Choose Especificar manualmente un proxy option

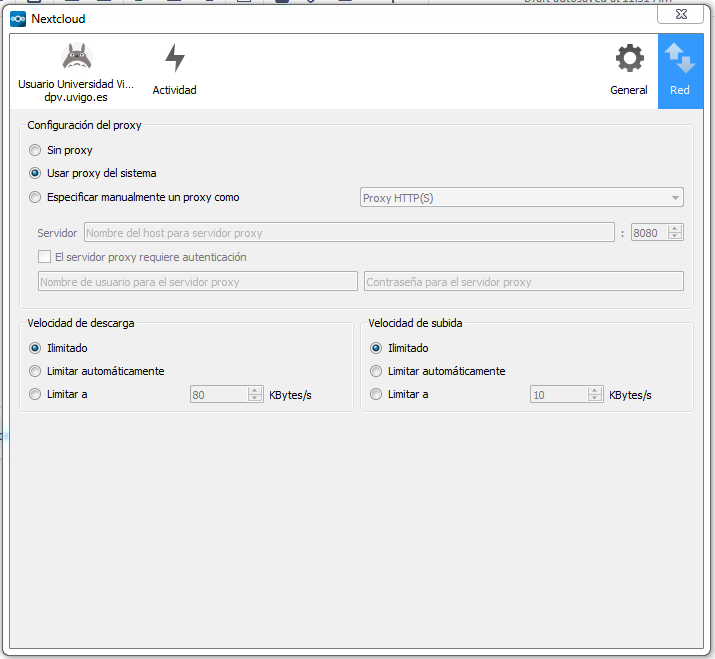[x=36, y=197]
